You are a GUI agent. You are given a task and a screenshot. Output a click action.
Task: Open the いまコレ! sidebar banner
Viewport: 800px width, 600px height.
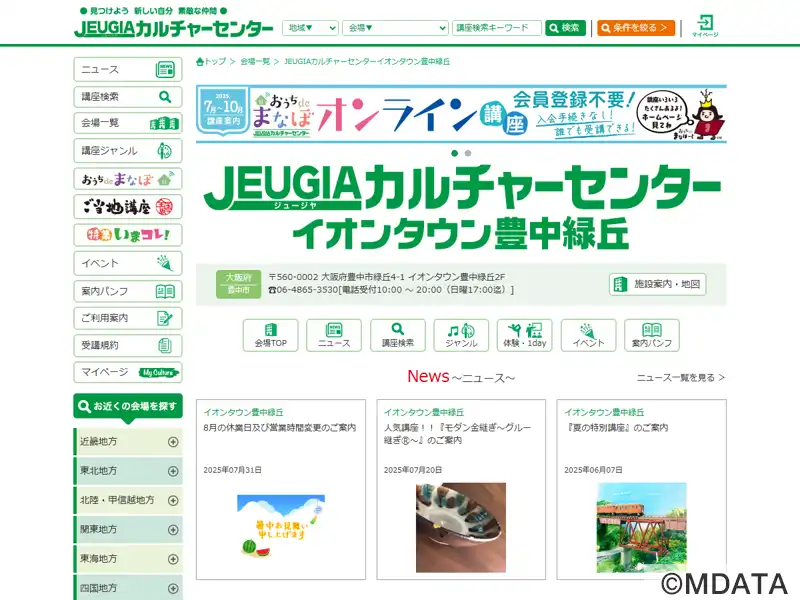[128, 235]
